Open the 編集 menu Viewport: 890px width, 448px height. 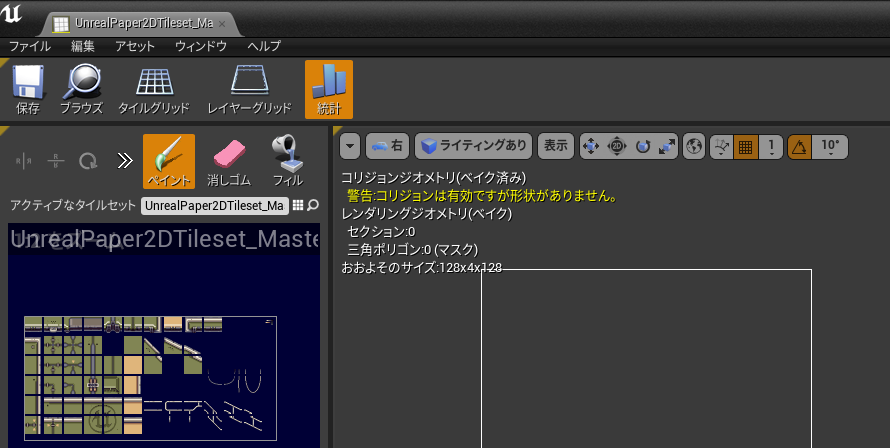(x=83, y=47)
